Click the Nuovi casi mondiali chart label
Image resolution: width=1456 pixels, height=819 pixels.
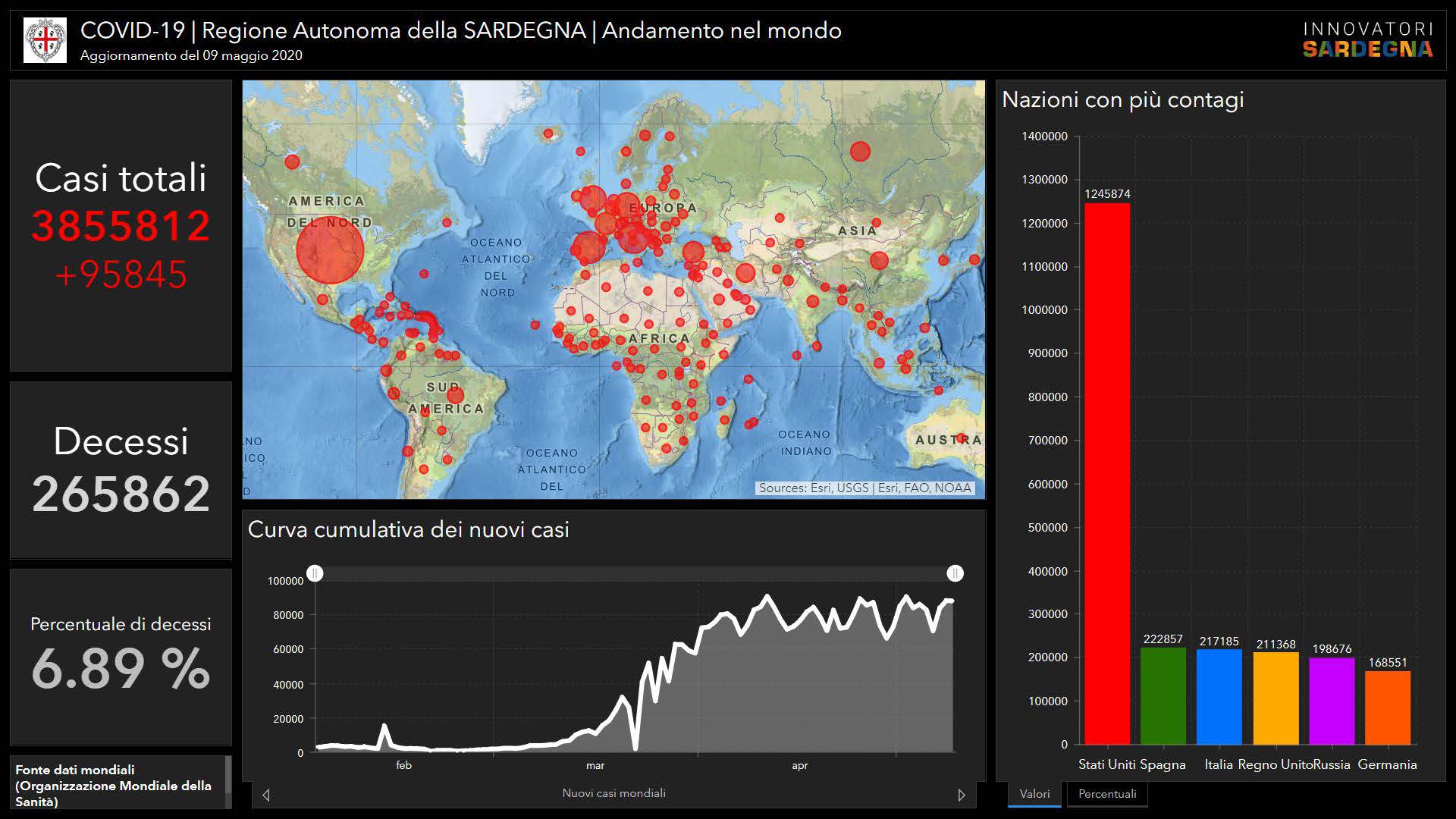[x=613, y=793]
